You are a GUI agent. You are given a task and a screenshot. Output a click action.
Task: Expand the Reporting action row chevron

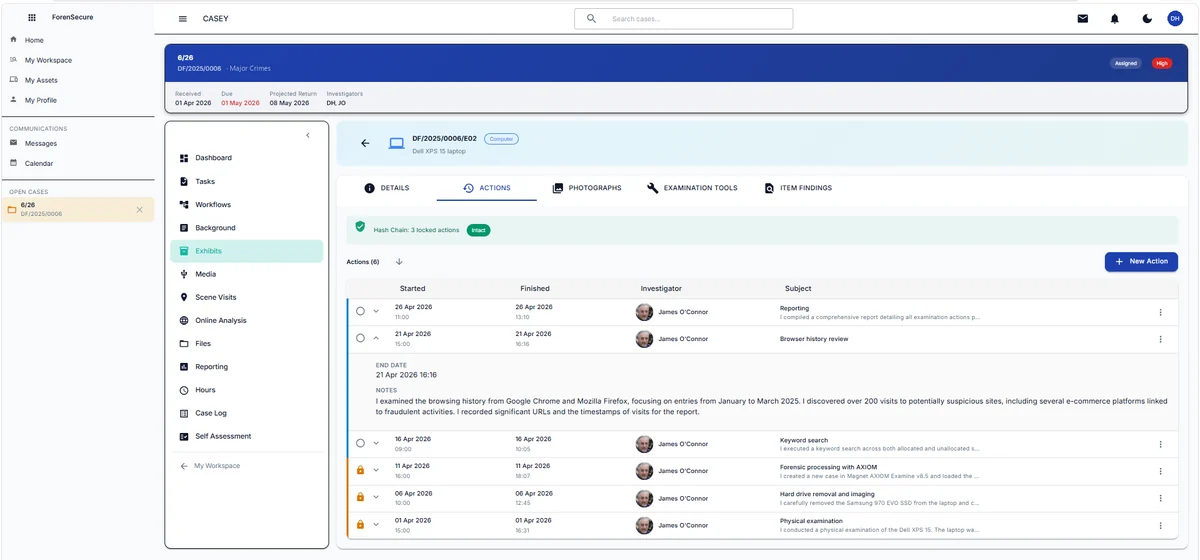click(x=376, y=312)
